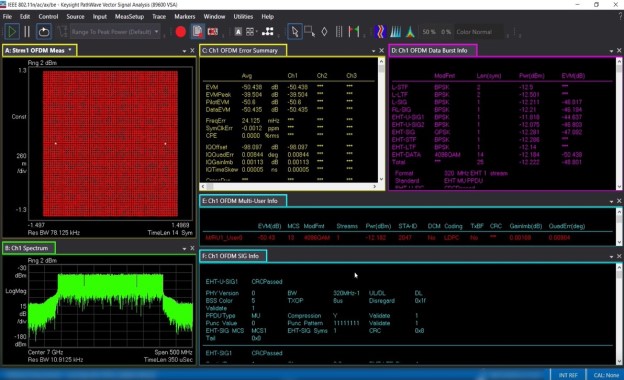Start measurement with the green Run button
624x380 pixels.
click(12, 31)
